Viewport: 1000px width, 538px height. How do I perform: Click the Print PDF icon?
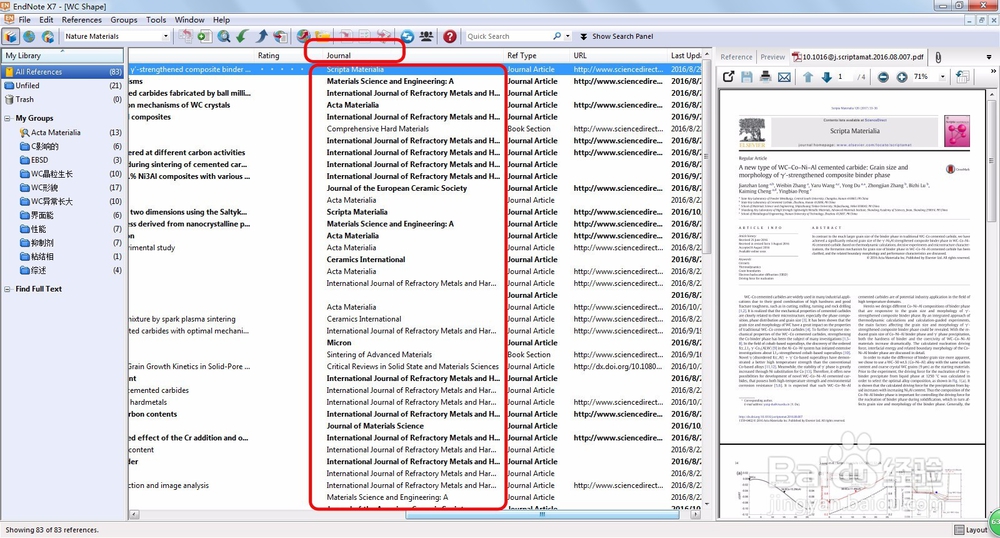(765, 77)
